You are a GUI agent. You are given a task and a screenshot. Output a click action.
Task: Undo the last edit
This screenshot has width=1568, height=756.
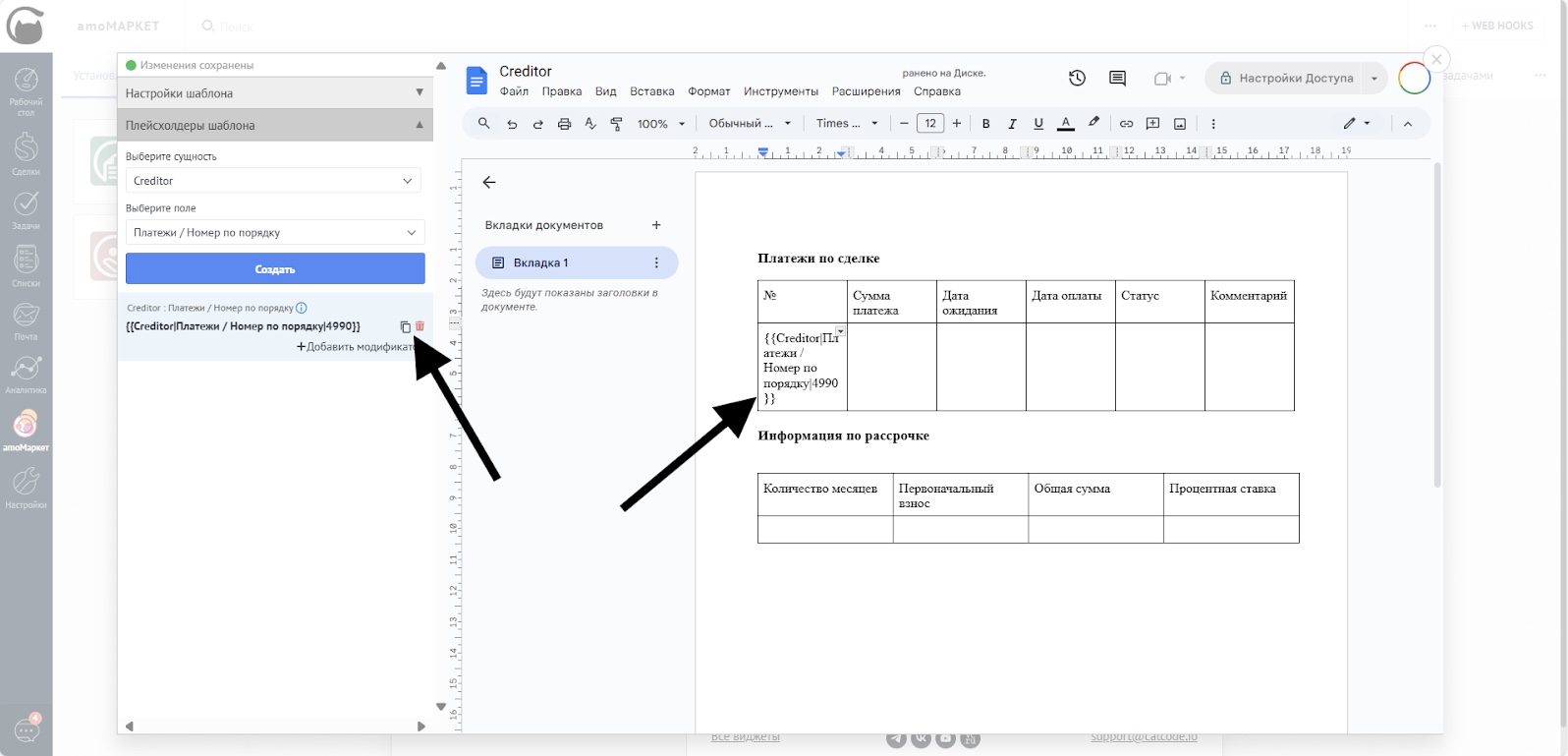point(512,124)
